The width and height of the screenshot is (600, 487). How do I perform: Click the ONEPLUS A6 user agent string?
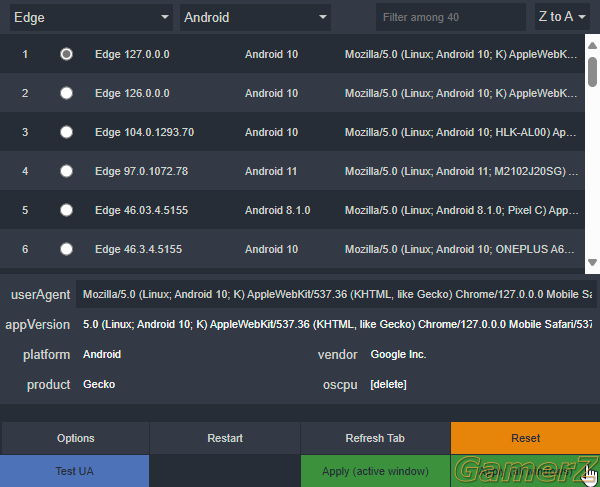click(460, 249)
